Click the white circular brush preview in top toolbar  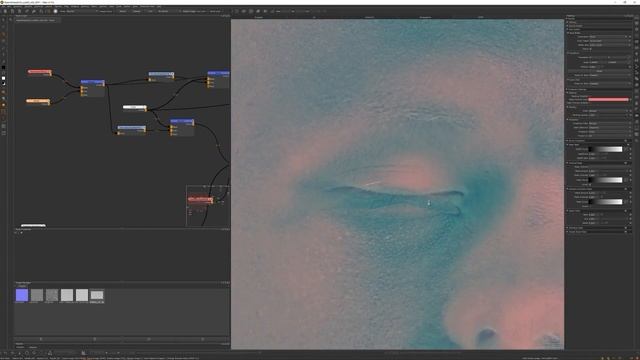pos(56,11)
